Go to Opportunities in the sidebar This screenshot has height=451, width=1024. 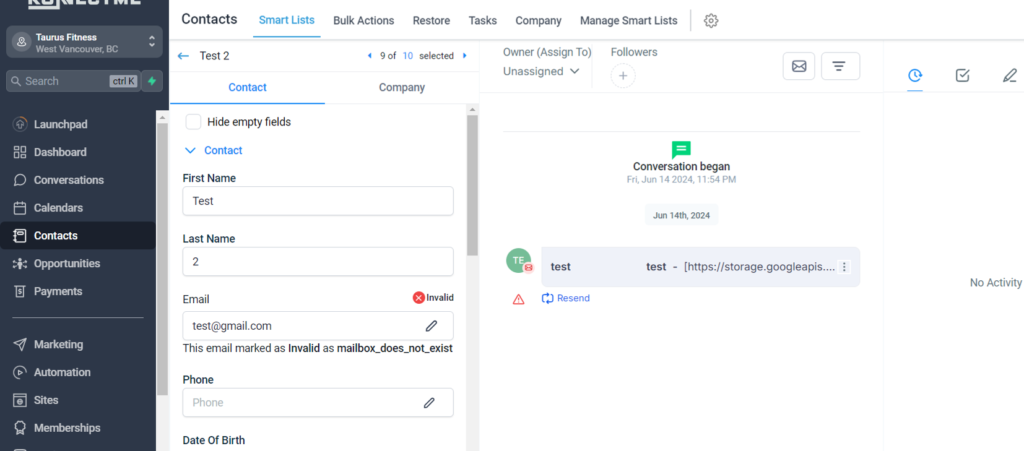coord(67,264)
